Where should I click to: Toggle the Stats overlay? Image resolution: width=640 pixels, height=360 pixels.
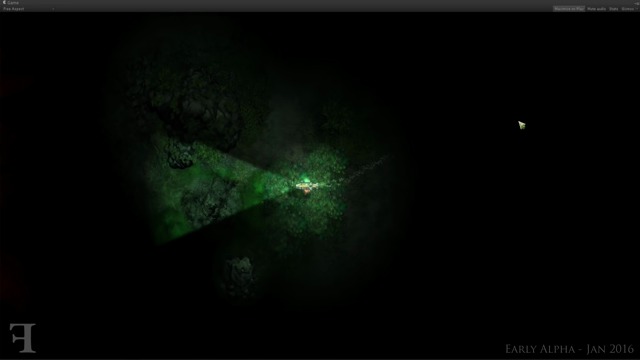pyautogui.click(x=613, y=9)
